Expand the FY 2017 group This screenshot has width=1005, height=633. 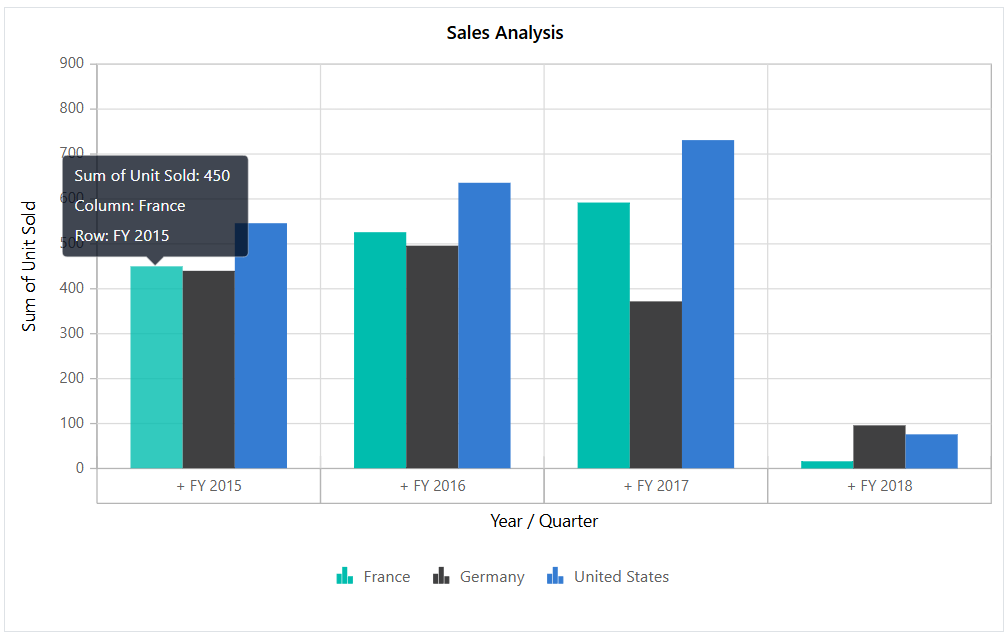click(x=655, y=485)
